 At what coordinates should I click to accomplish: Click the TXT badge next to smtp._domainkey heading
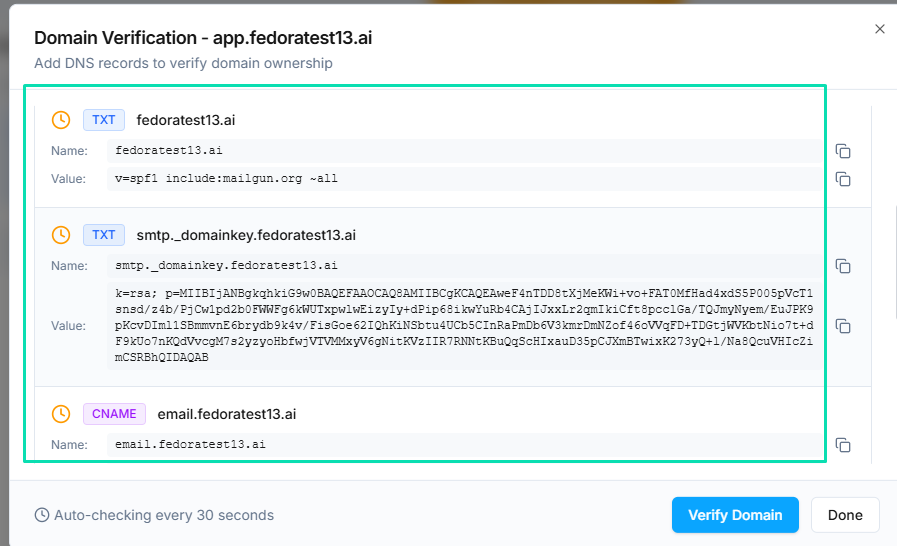[x=104, y=235]
